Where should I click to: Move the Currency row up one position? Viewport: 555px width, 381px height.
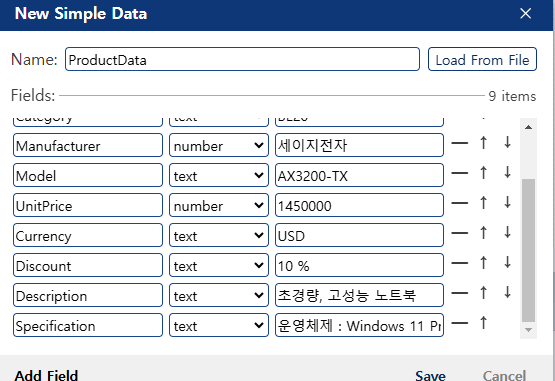click(484, 233)
